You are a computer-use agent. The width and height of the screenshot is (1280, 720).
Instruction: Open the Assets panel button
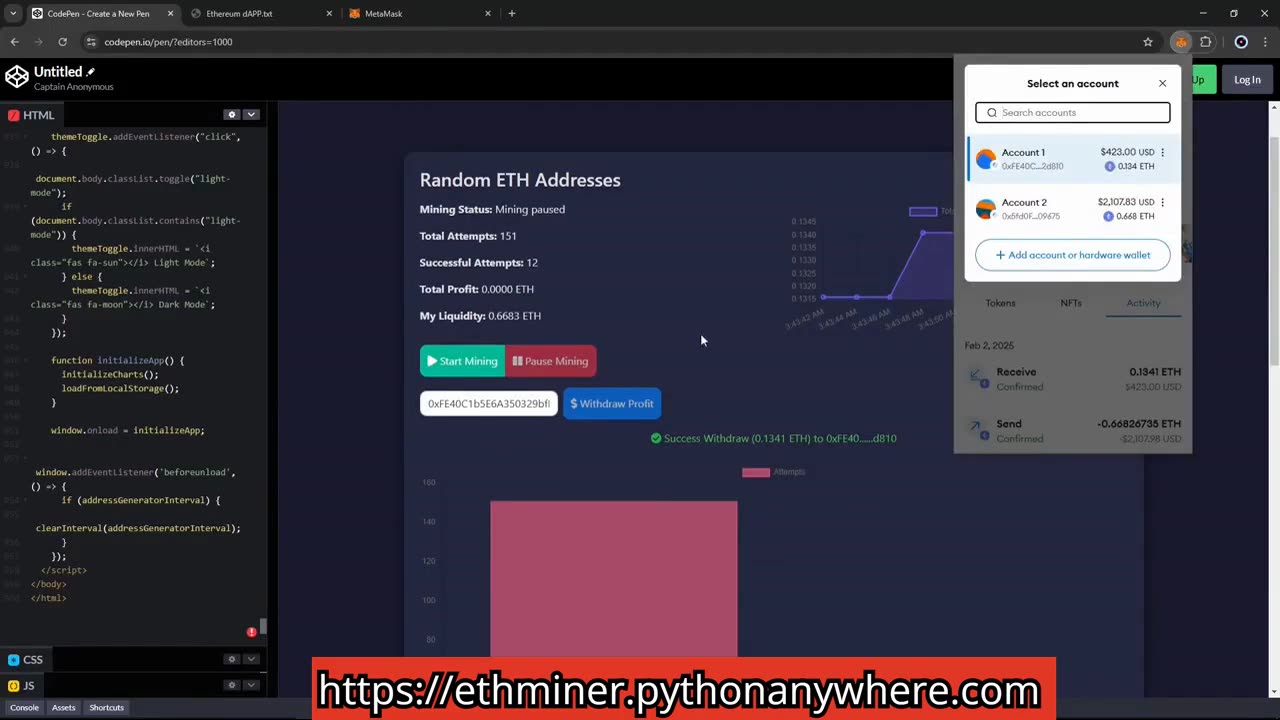tap(63, 708)
